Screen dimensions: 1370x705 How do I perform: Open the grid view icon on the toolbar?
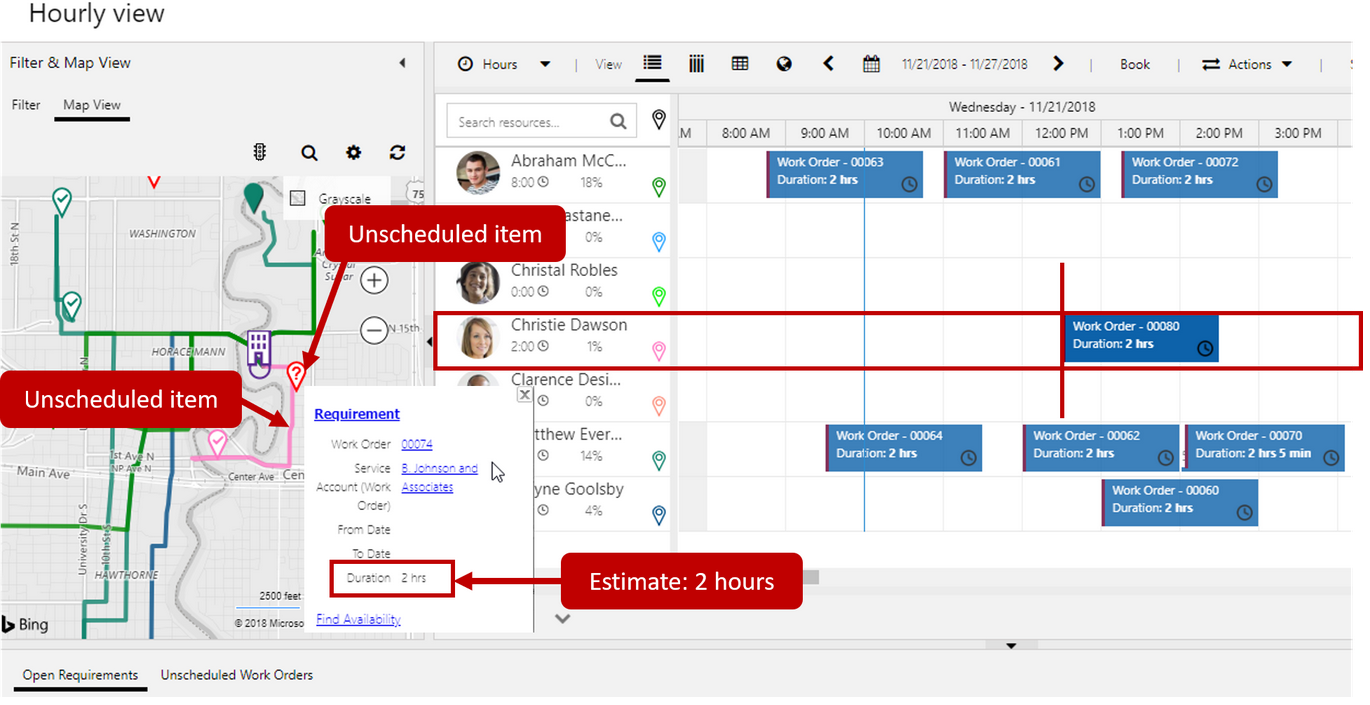tap(740, 64)
